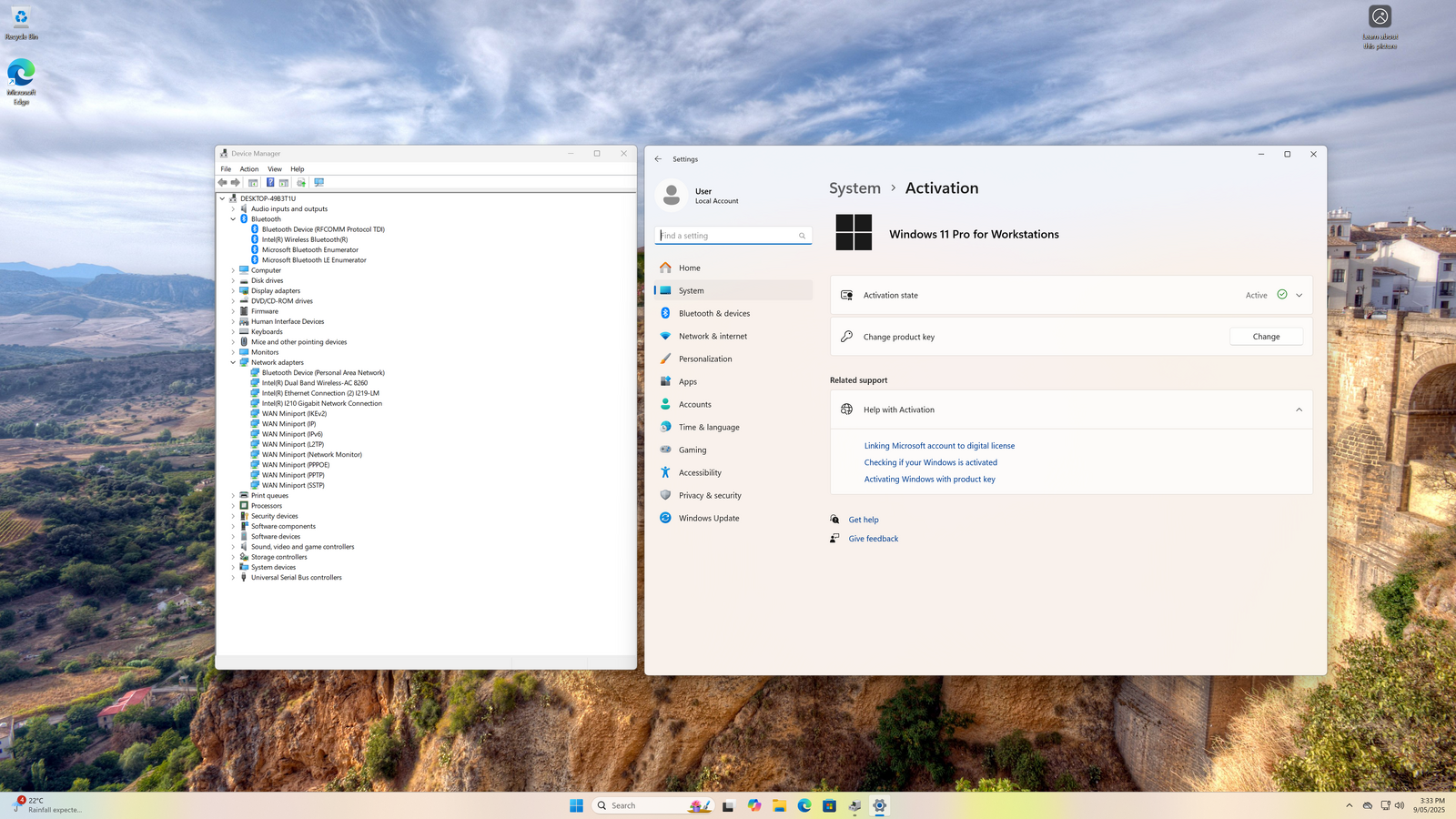This screenshot has width=1456, height=819.
Task: Open Privacy & security settings page
Action: 733,495
